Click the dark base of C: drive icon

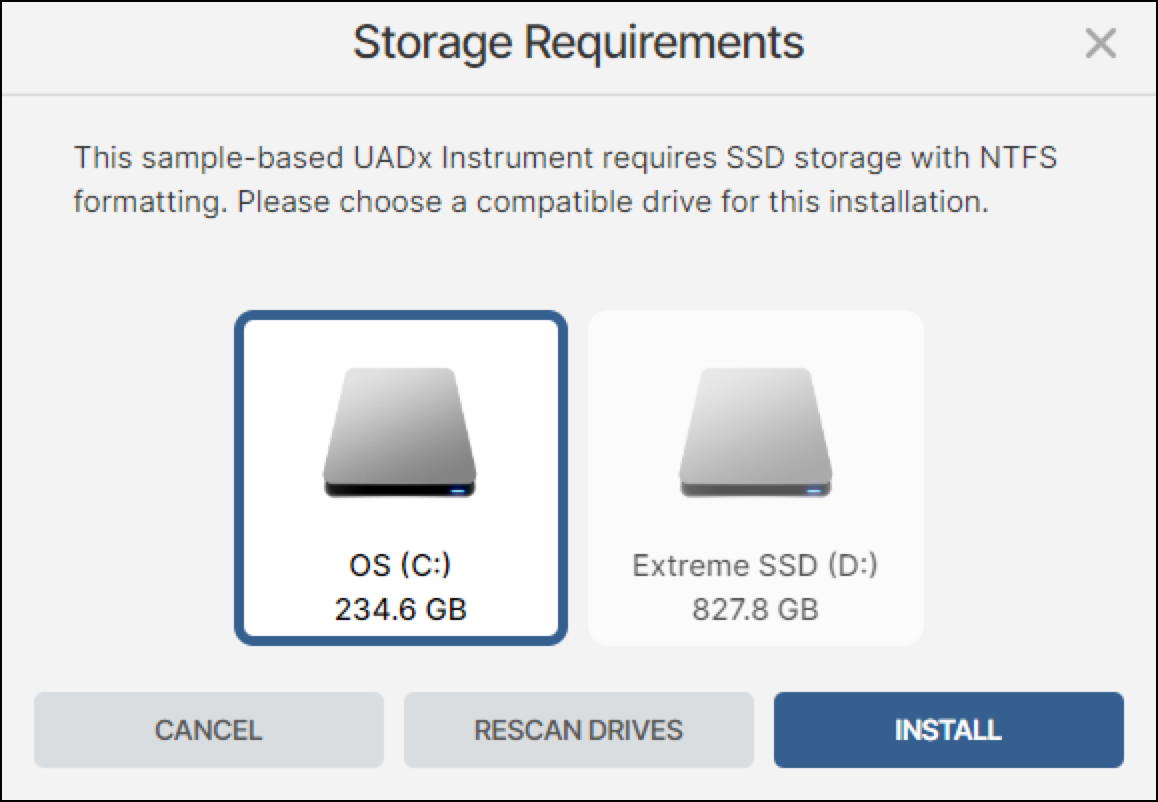coord(400,489)
